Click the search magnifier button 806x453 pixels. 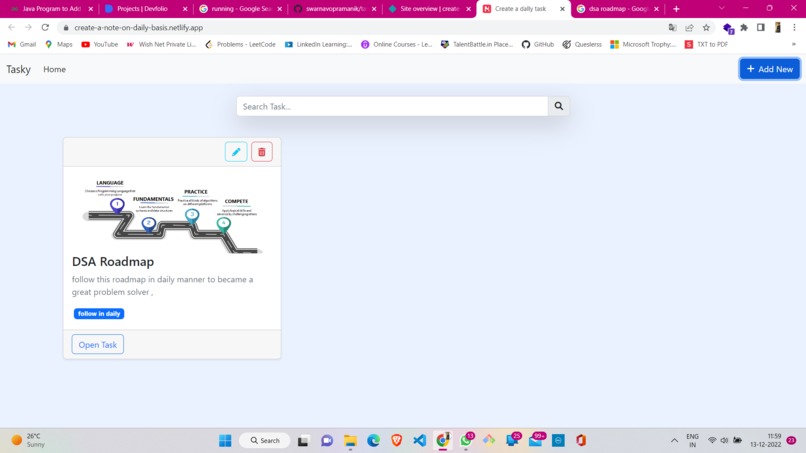(x=559, y=106)
